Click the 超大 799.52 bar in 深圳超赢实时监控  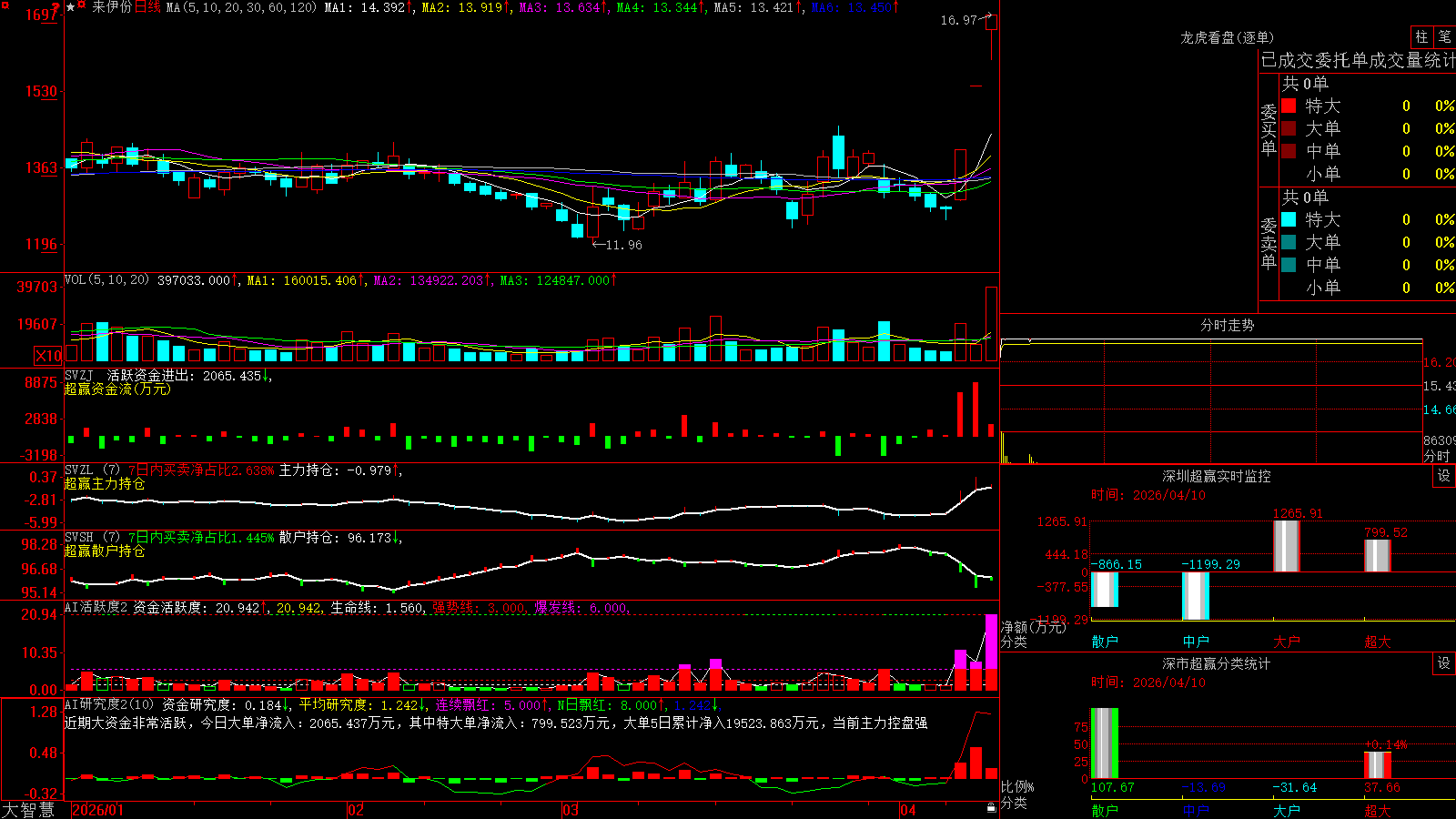[1377, 555]
